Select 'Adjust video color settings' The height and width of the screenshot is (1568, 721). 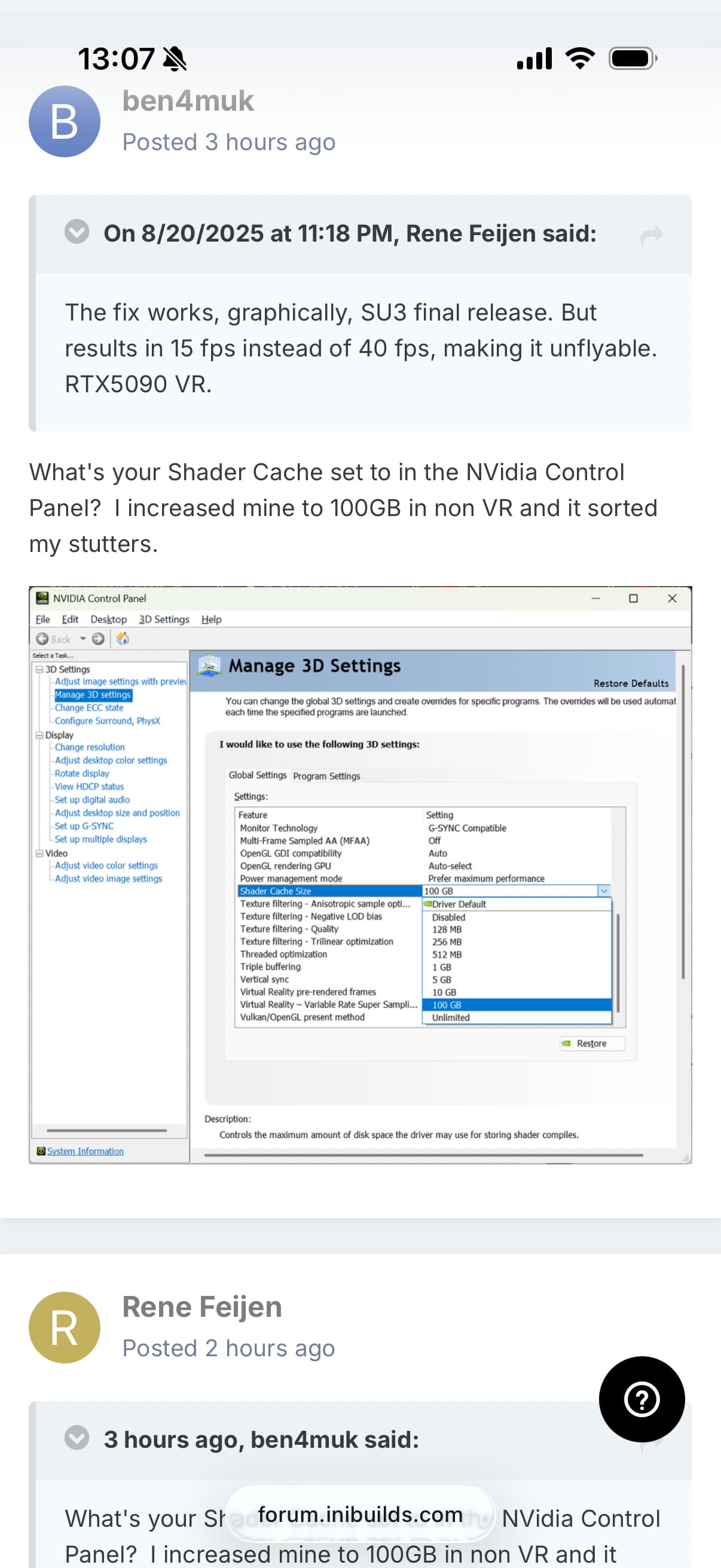(106, 865)
